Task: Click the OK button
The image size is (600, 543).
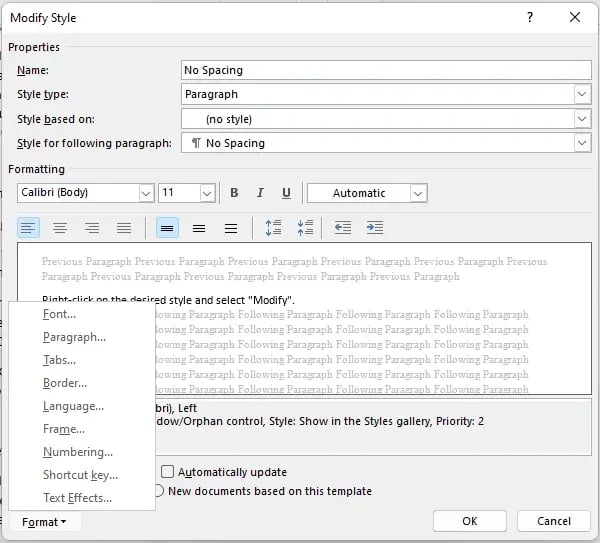Action: pos(470,521)
